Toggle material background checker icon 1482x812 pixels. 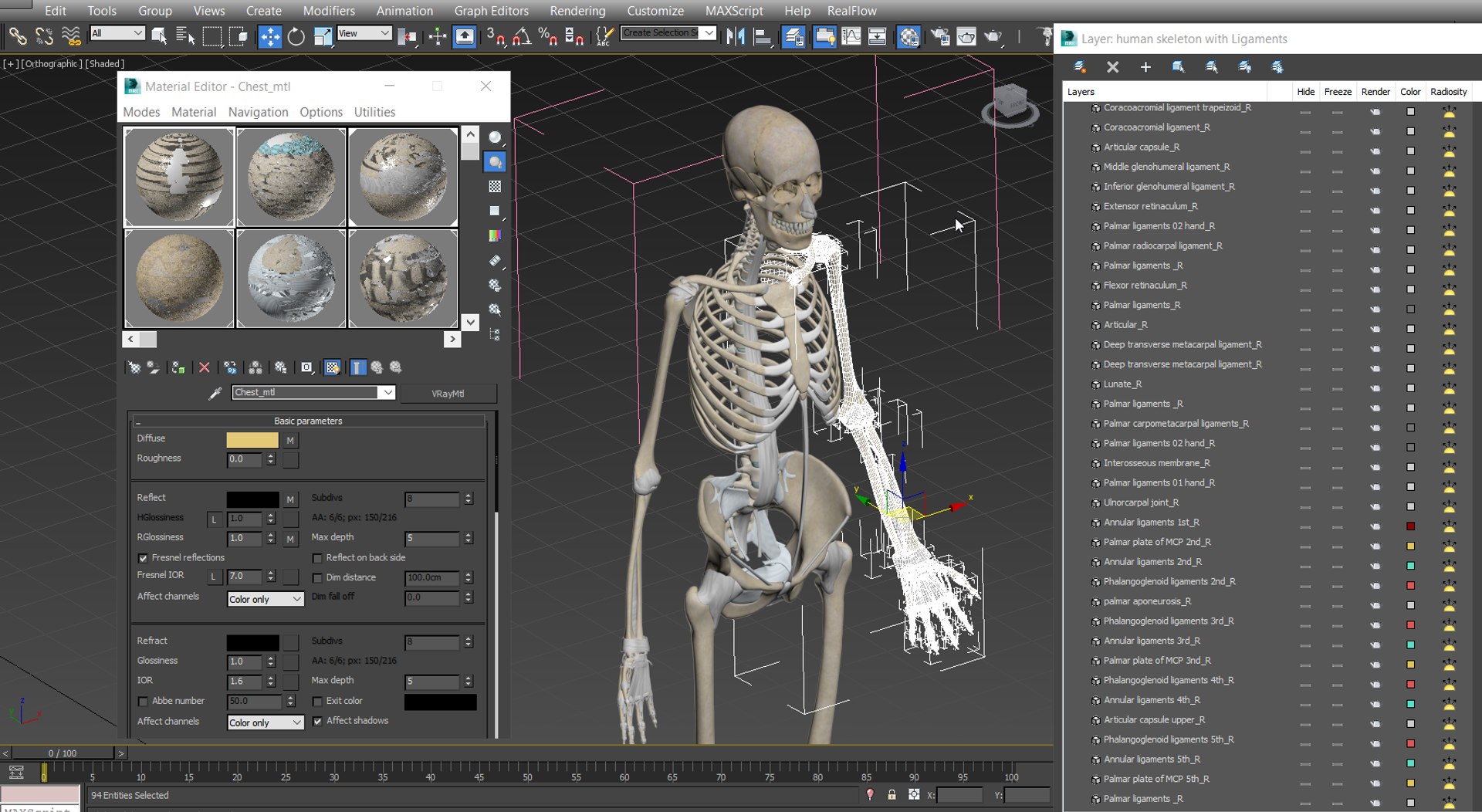(495, 187)
